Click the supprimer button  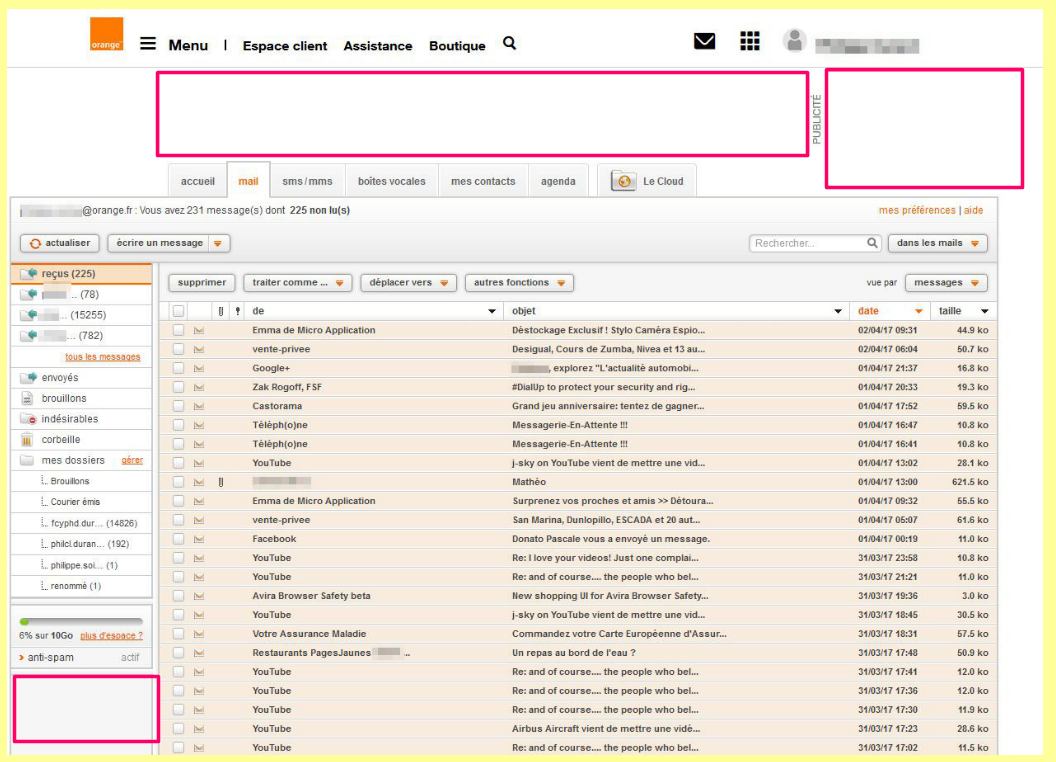pos(201,282)
